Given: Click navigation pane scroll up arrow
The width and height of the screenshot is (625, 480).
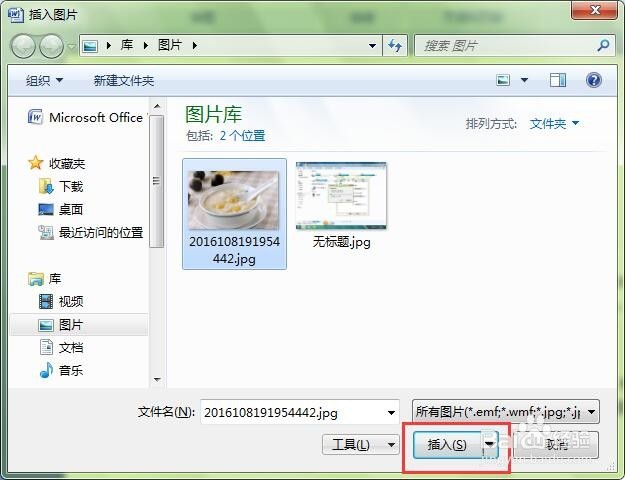Looking at the screenshot, I should (157, 106).
